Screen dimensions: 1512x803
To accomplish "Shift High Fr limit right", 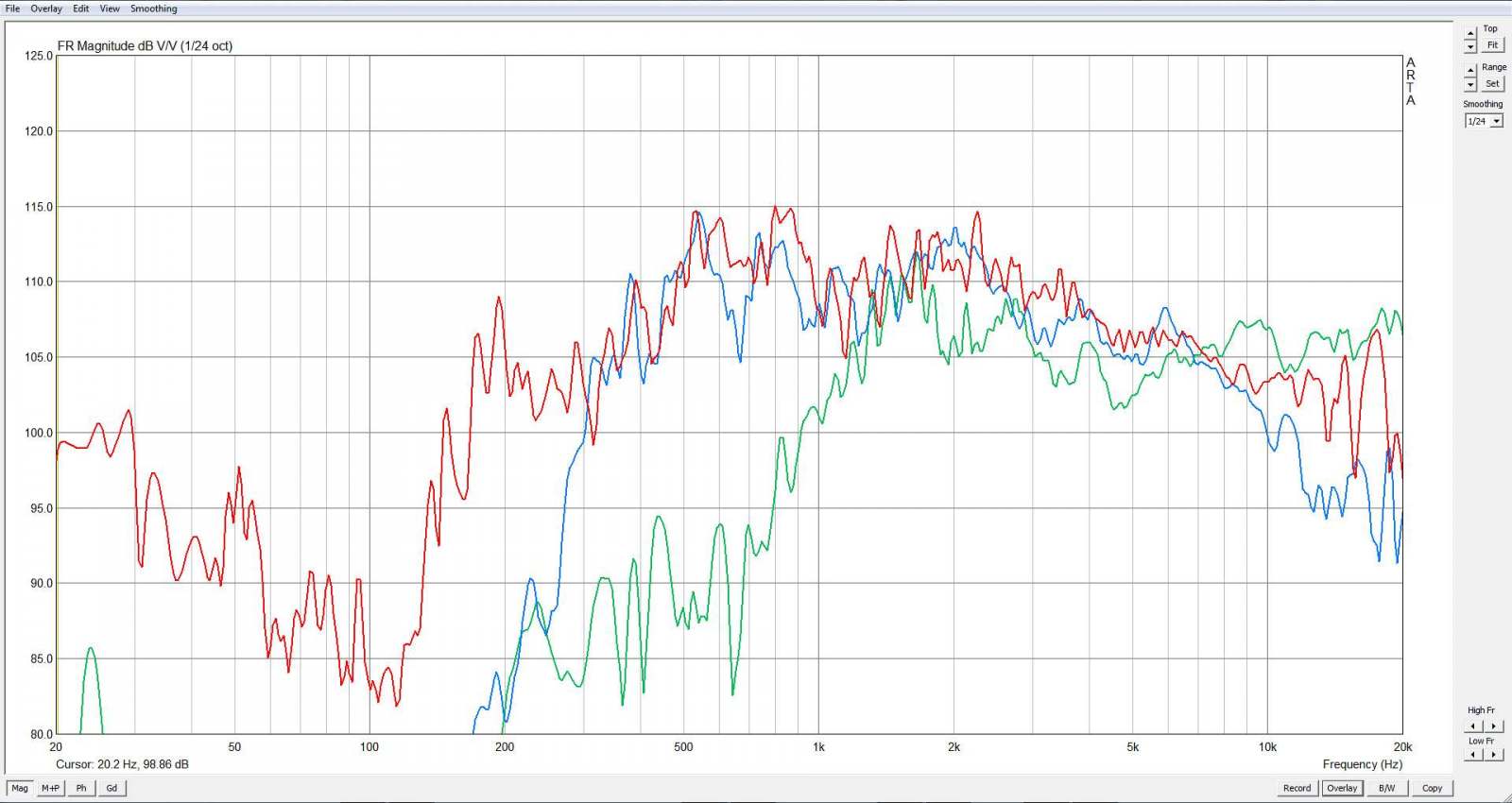I will 1493,726.
